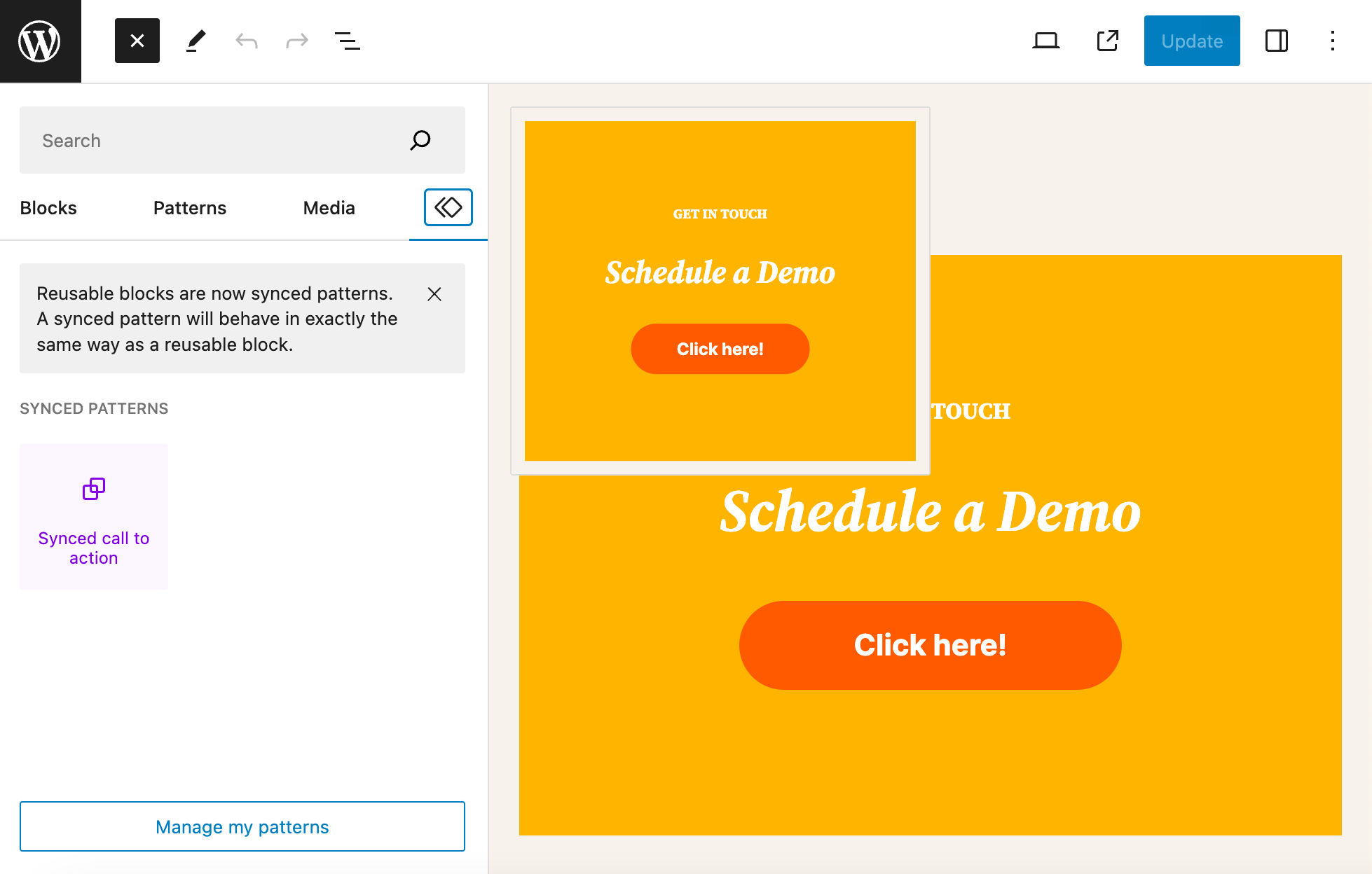Click the Undo arrow icon

[x=246, y=40]
